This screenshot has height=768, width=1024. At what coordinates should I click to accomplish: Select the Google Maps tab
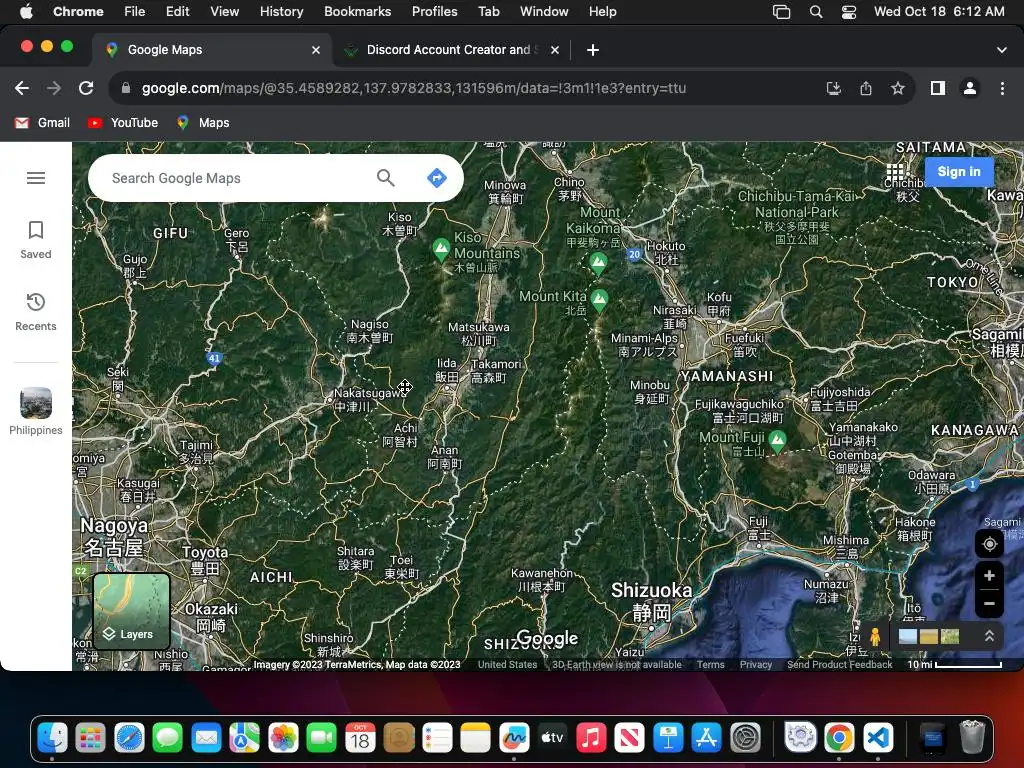coord(212,50)
